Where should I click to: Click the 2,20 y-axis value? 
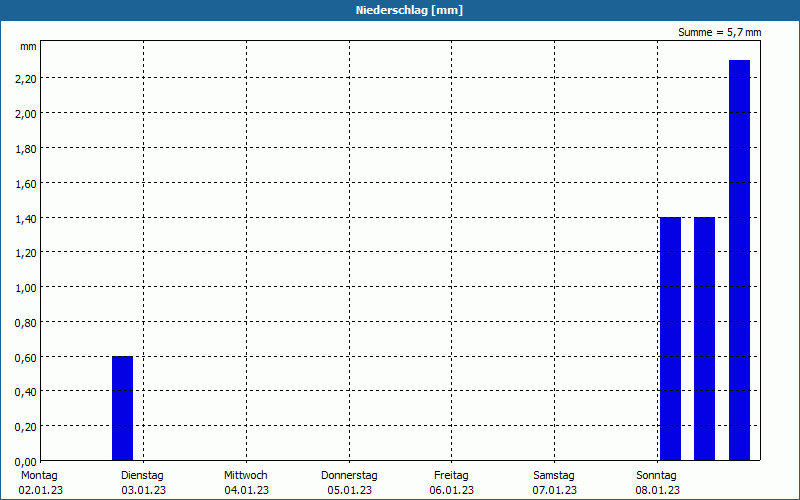pyautogui.click(x=26, y=79)
